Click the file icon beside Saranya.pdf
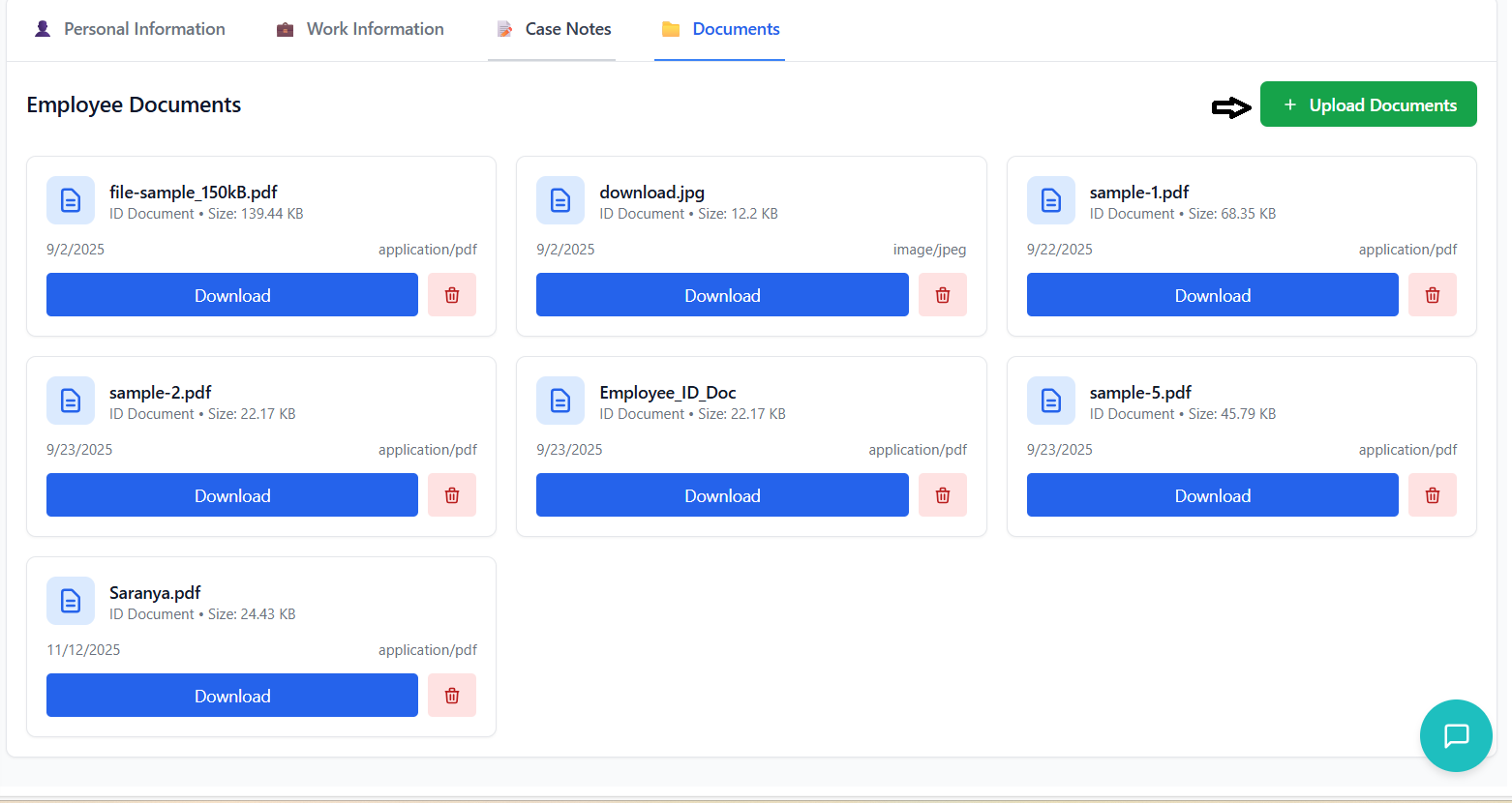1512x803 pixels. coord(71,601)
